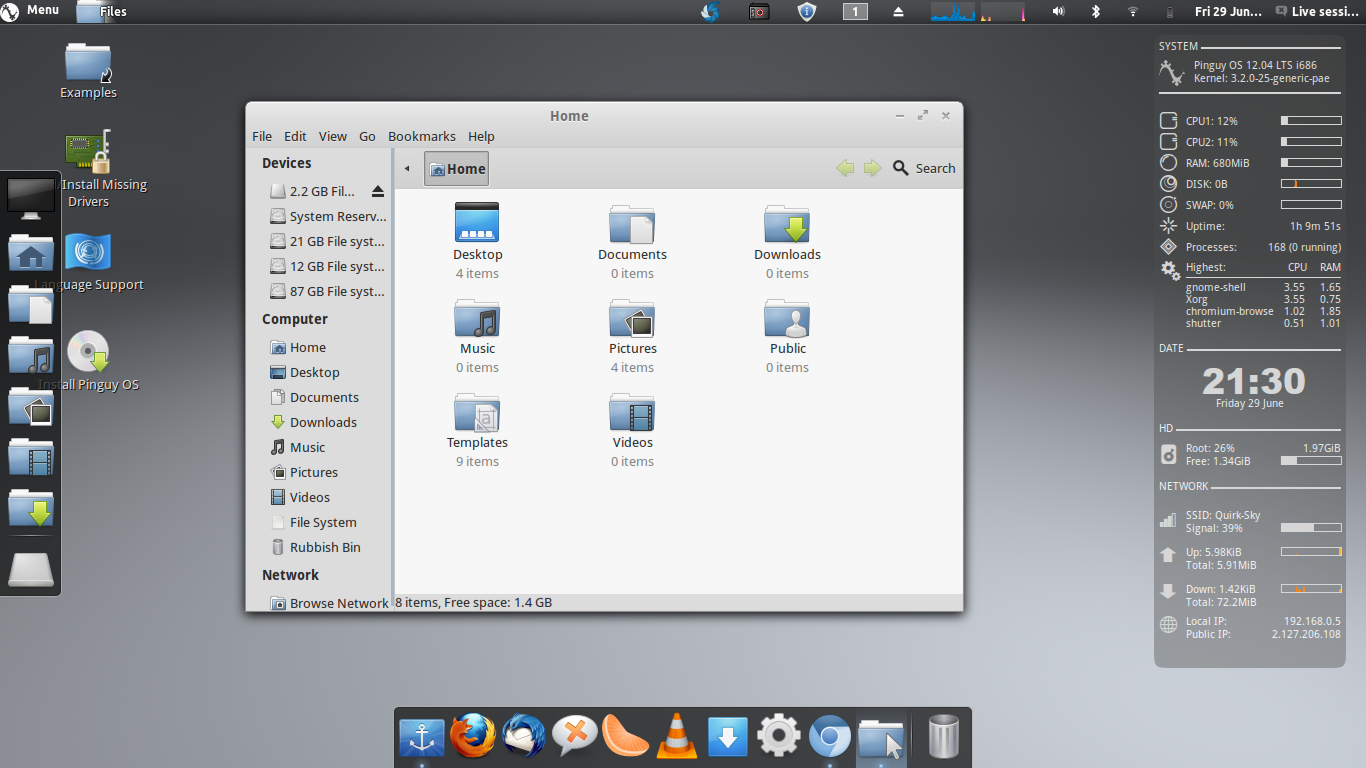Launch Firefox from the dock
1366x768 pixels.
point(472,738)
